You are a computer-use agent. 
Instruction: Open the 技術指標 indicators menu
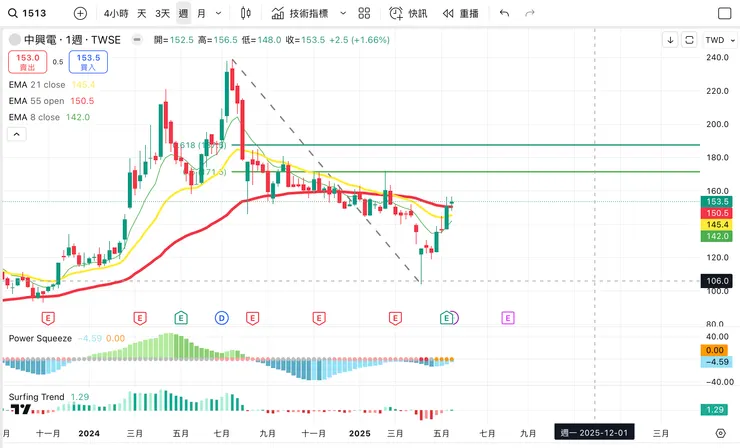[300, 13]
